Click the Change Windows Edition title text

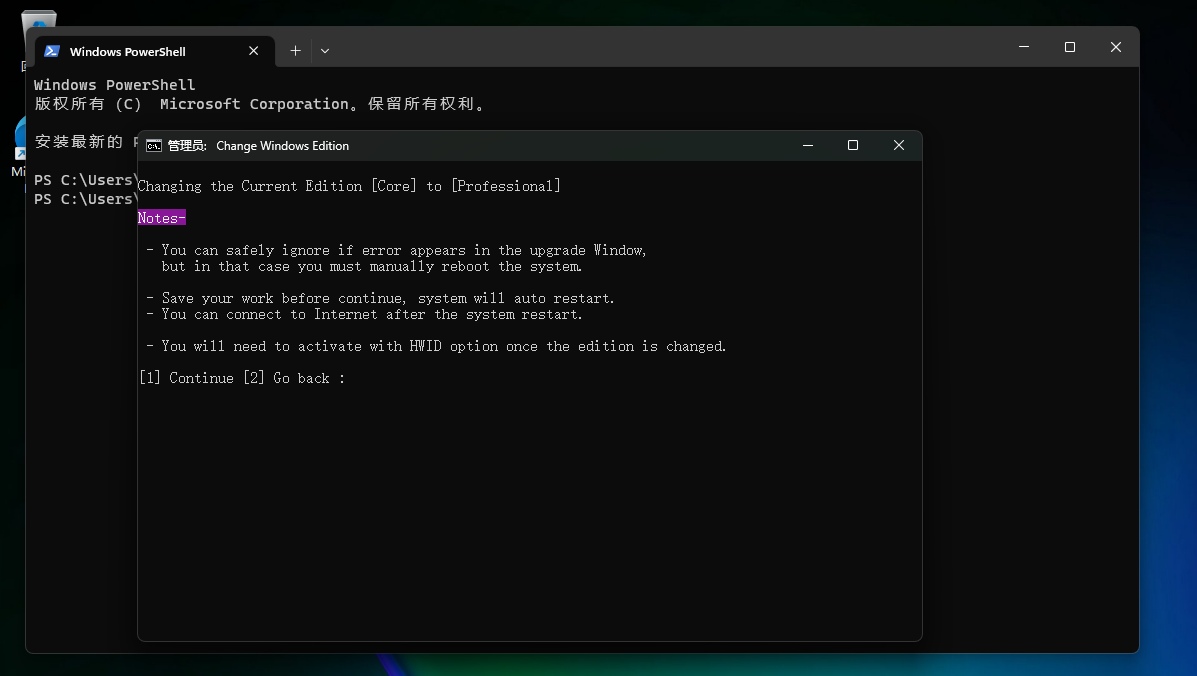coord(282,146)
